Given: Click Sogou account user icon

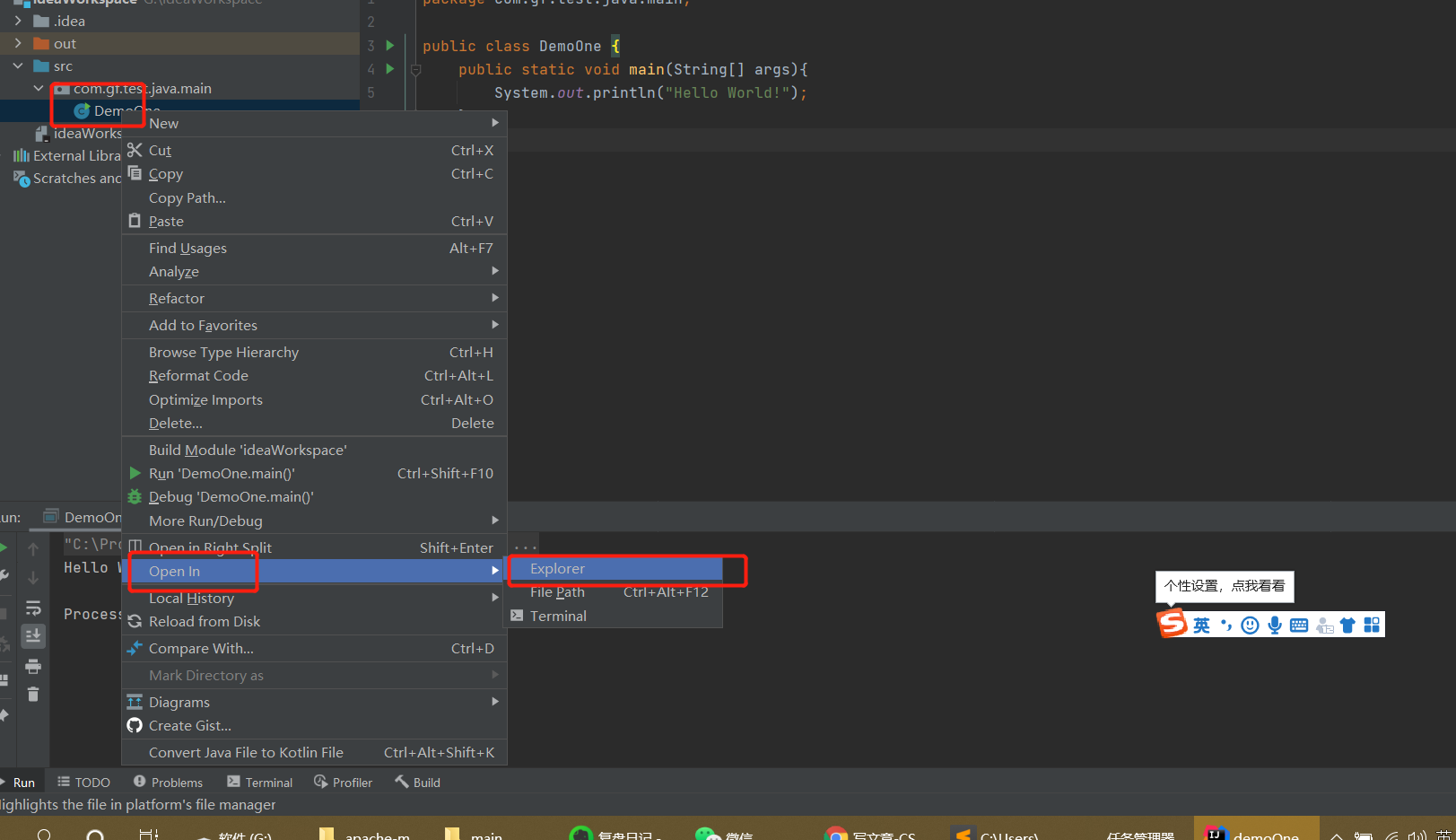Looking at the screenshot, I should click(x=1324, y=626).
